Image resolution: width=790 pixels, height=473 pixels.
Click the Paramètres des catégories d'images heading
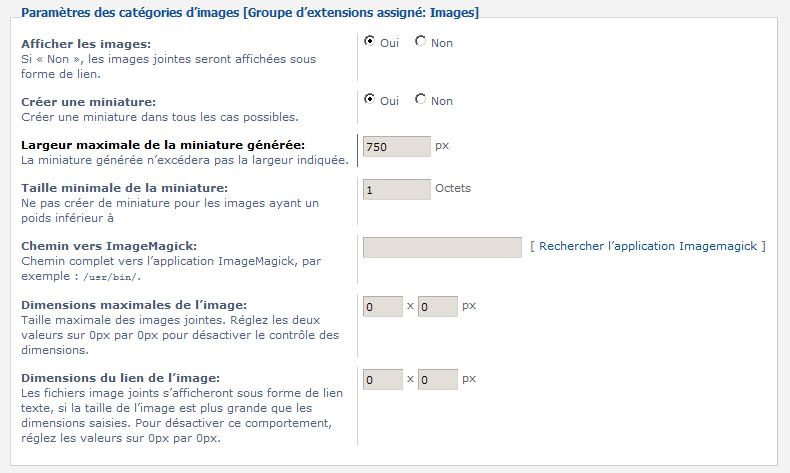249,13
